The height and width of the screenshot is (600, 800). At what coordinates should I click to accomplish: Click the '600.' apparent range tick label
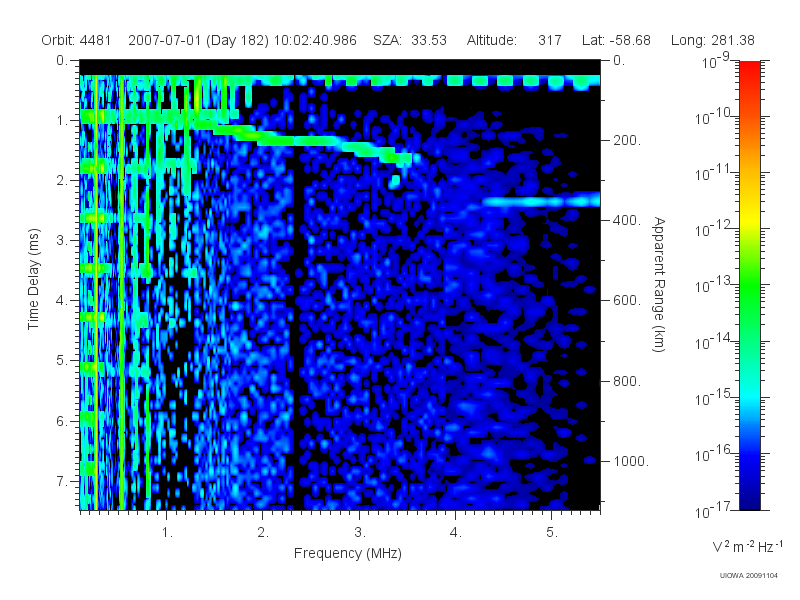click(627, 301)
